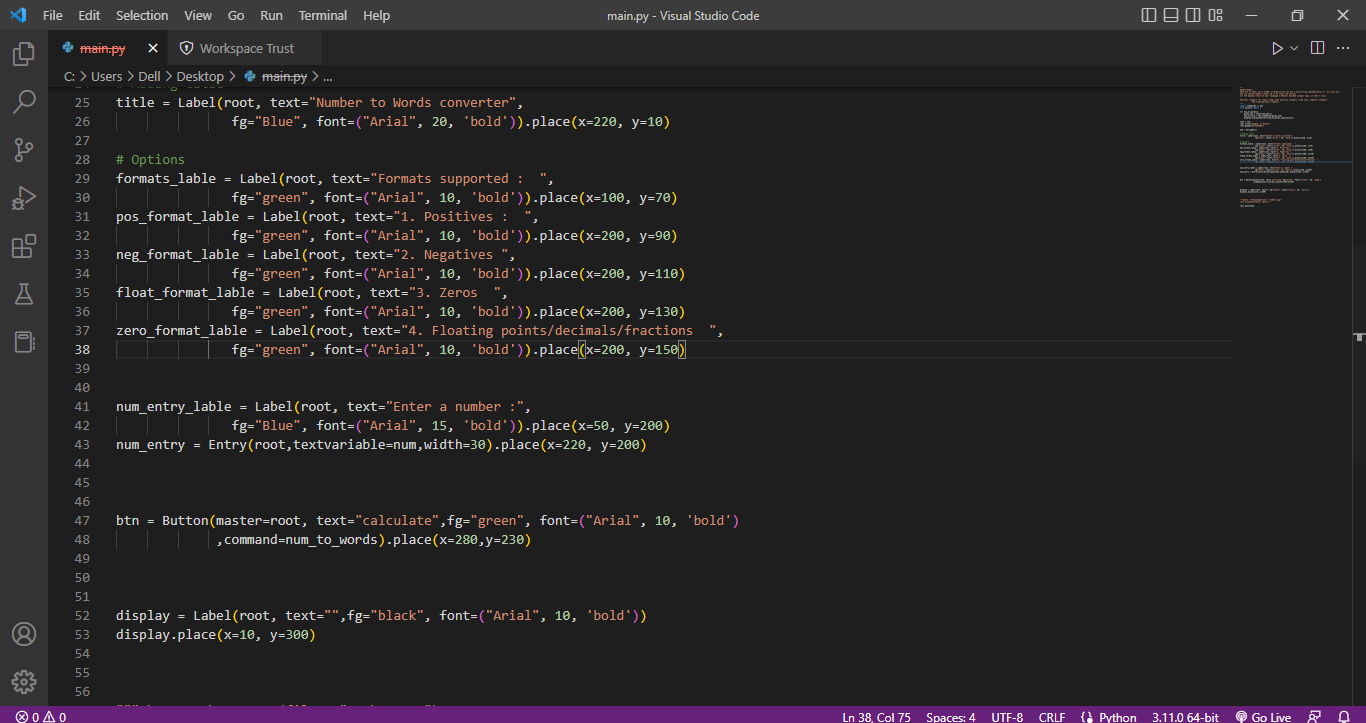Open the Accounts menu icon

click(x=24, y=635)
